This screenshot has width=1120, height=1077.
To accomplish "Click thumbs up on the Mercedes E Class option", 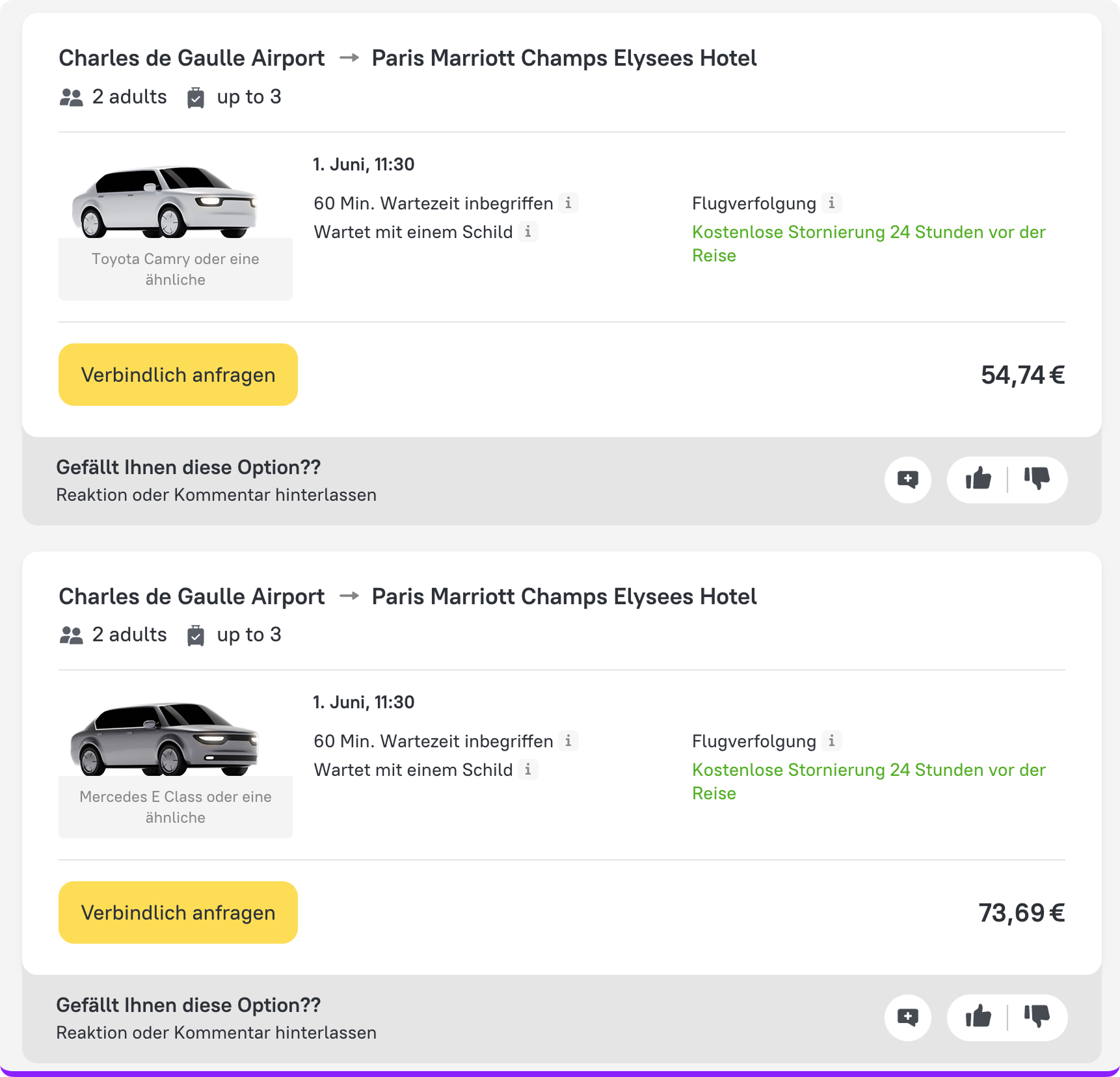I will pos(978,1017).
